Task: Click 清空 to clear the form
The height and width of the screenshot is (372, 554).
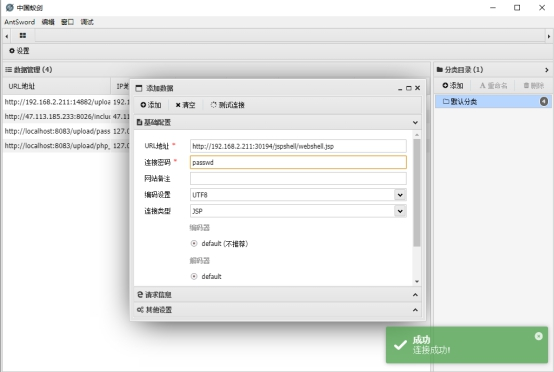Action: (x=185, y=105)
